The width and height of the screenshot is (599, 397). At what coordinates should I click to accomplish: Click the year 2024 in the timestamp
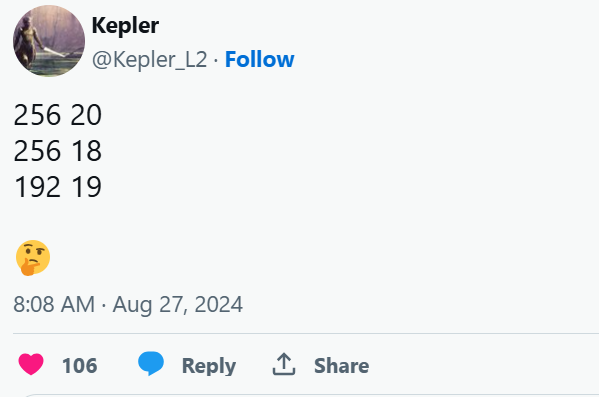[219, 305]
